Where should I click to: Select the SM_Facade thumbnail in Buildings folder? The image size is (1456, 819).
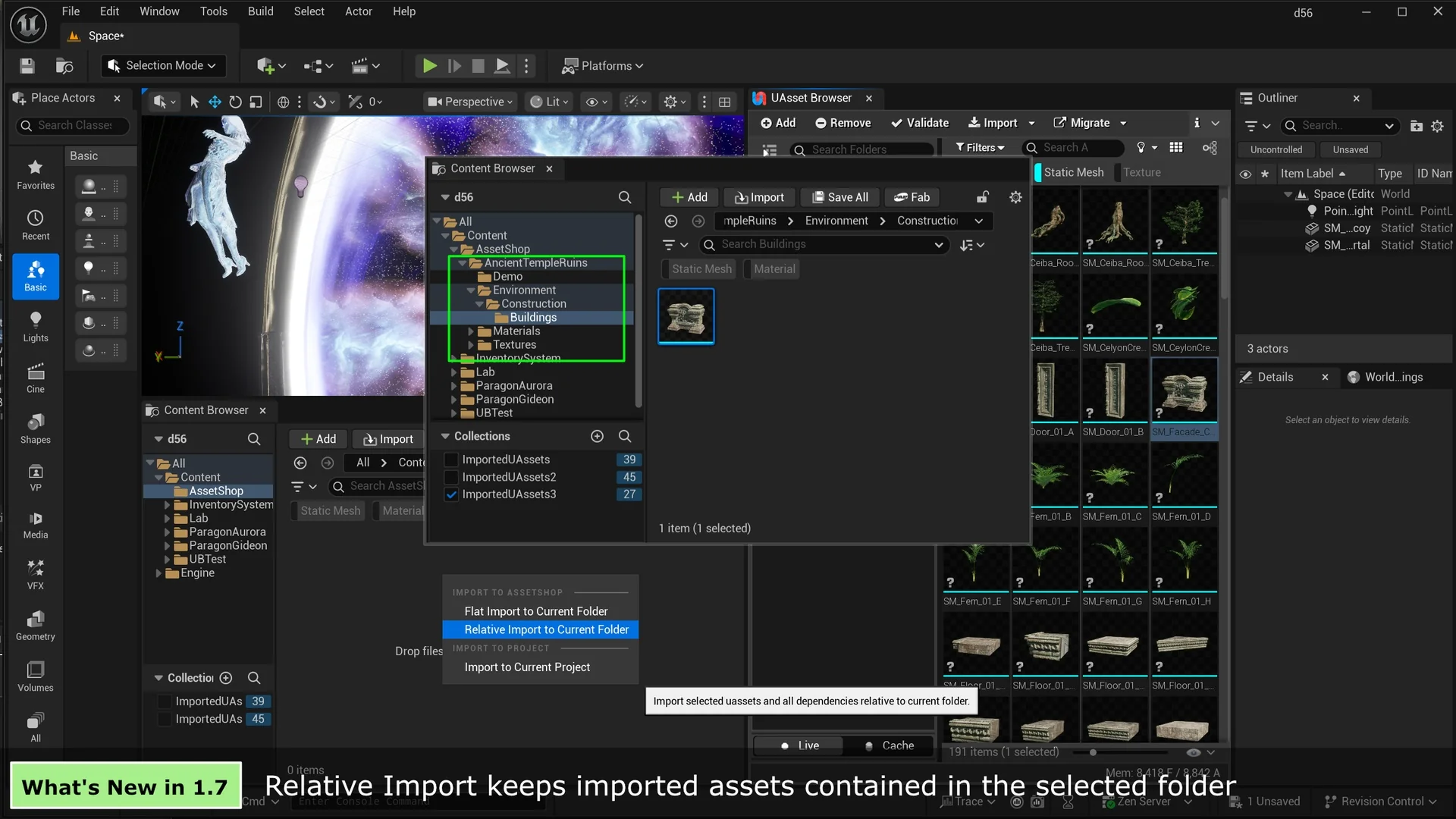pyautogui.click(x=686, y=316)
